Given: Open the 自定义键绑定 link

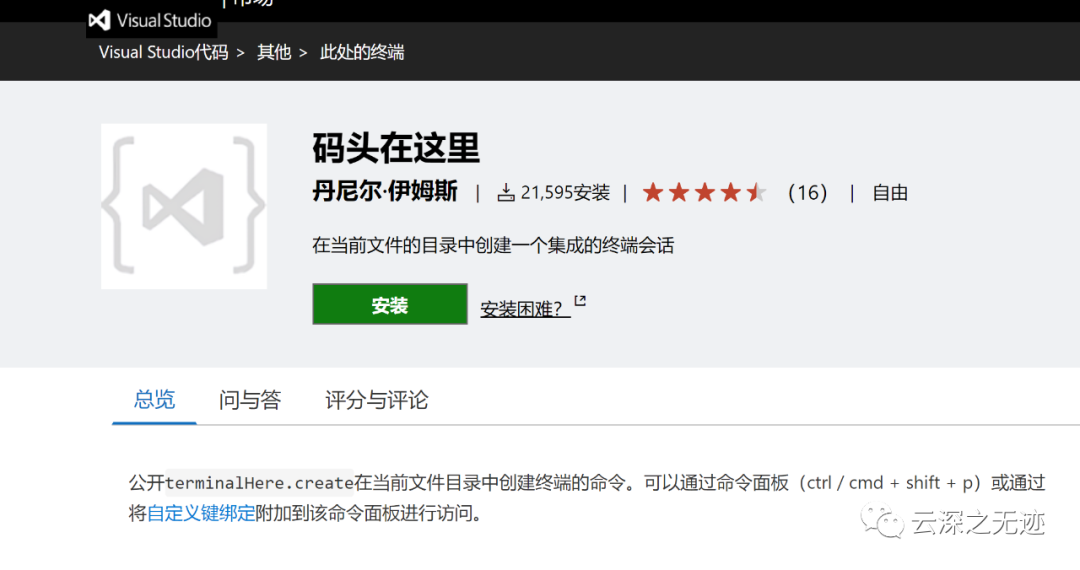Looking at the screenshot, I should pos(201,514).
